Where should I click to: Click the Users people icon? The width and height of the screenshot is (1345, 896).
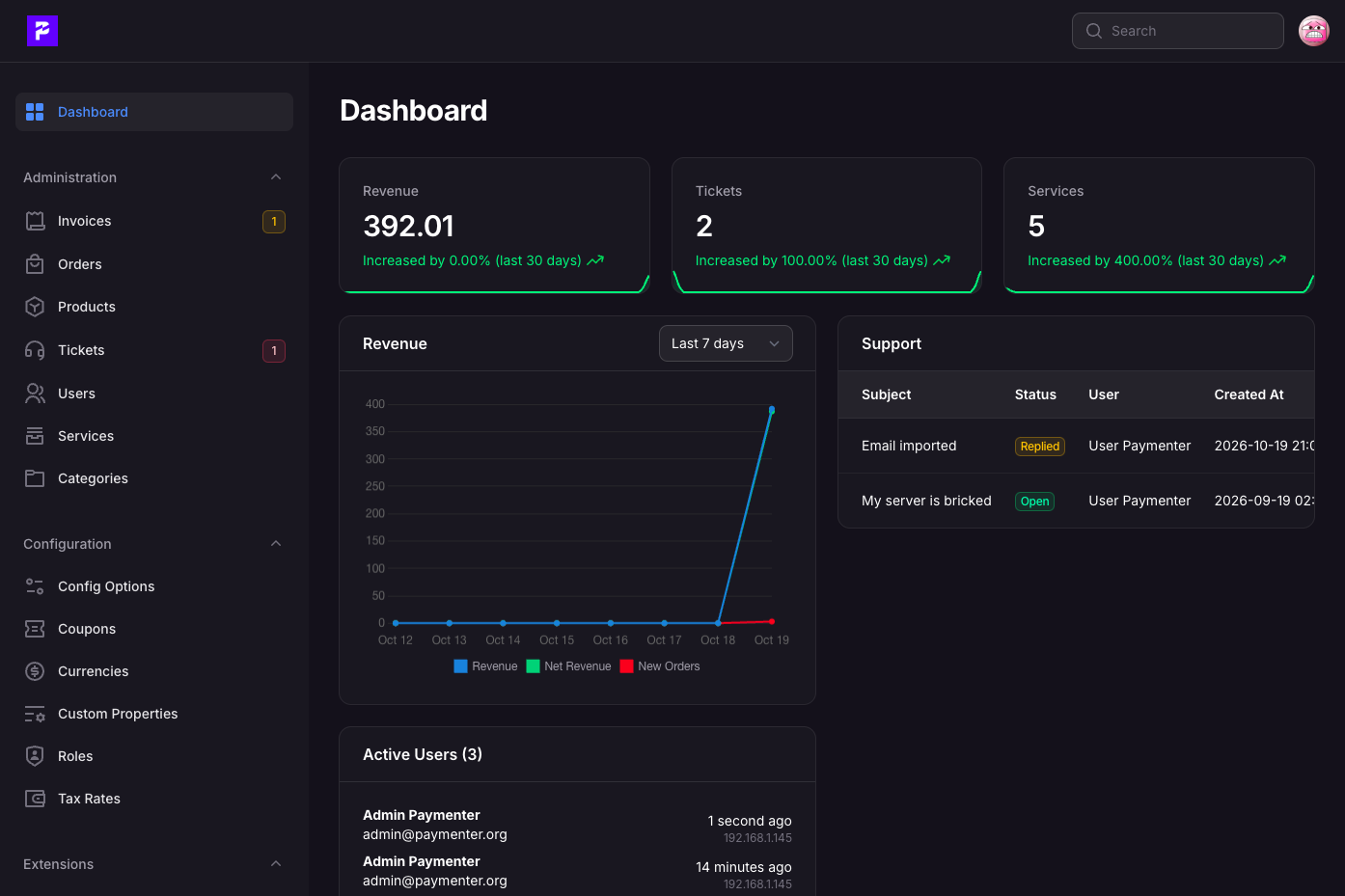35,394
